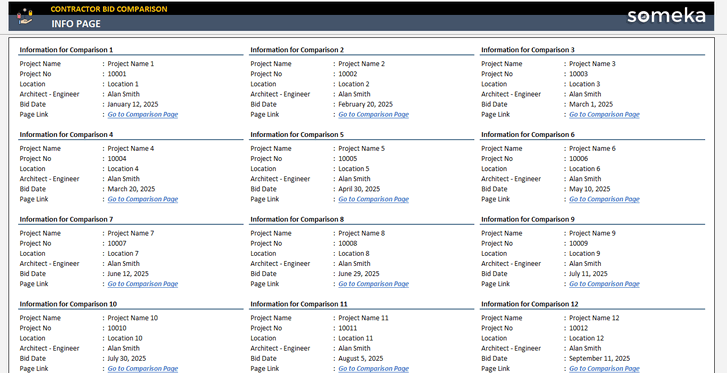This screenshot has width=727, height=373.
Task: Click the 'Location 11' value
Action: click(x=356, y=339)
